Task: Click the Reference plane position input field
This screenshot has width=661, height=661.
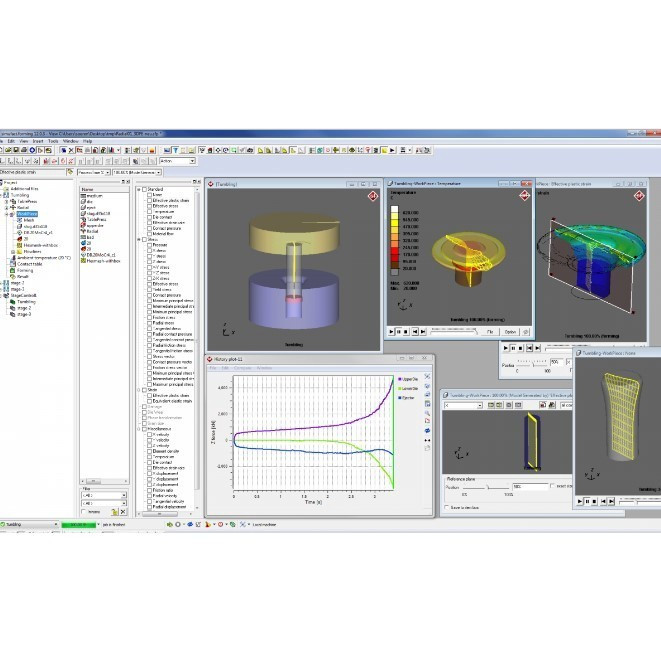Action: (x=530, y=486)
